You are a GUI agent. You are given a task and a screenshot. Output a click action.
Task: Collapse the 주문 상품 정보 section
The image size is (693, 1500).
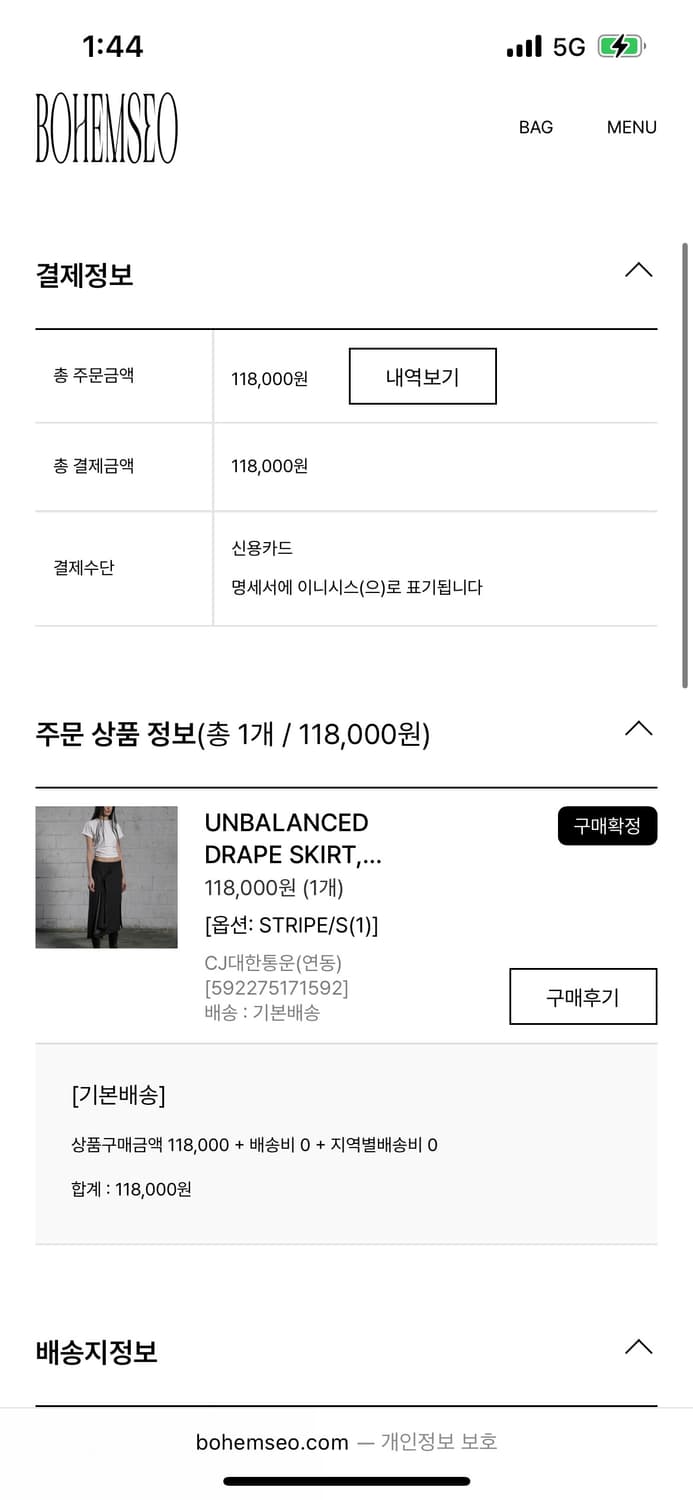tap(638, 728)
